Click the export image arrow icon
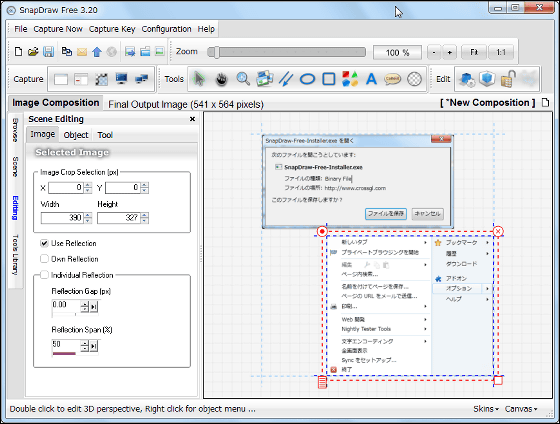This screenshot has width=560, height=424. (130, 52)
